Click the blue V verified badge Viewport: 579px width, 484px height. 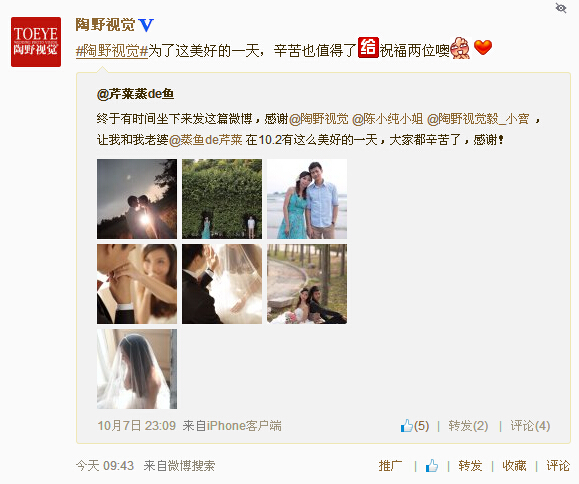point(146,25)
